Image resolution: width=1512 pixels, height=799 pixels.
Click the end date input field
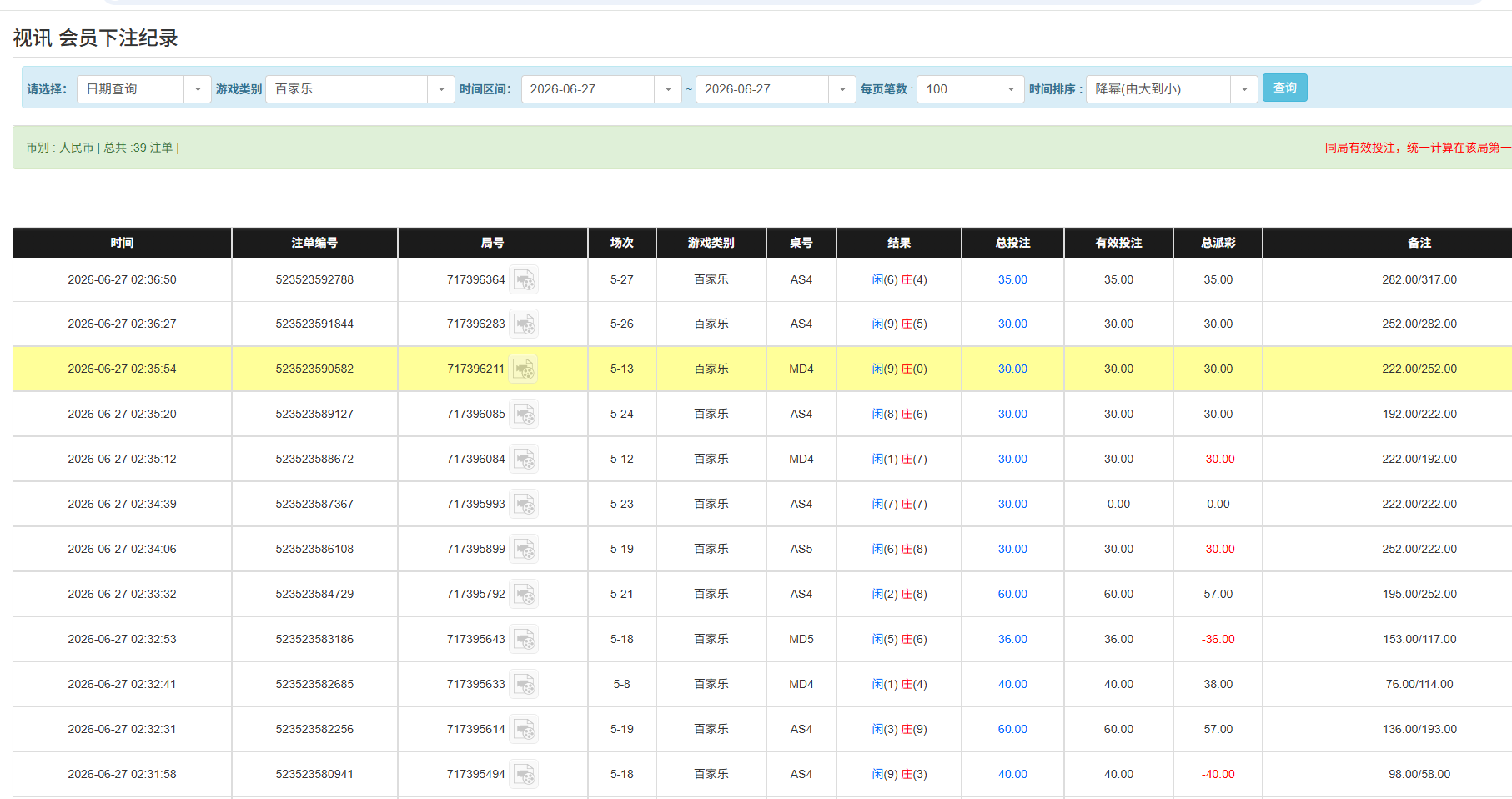[x=762, y=89]
